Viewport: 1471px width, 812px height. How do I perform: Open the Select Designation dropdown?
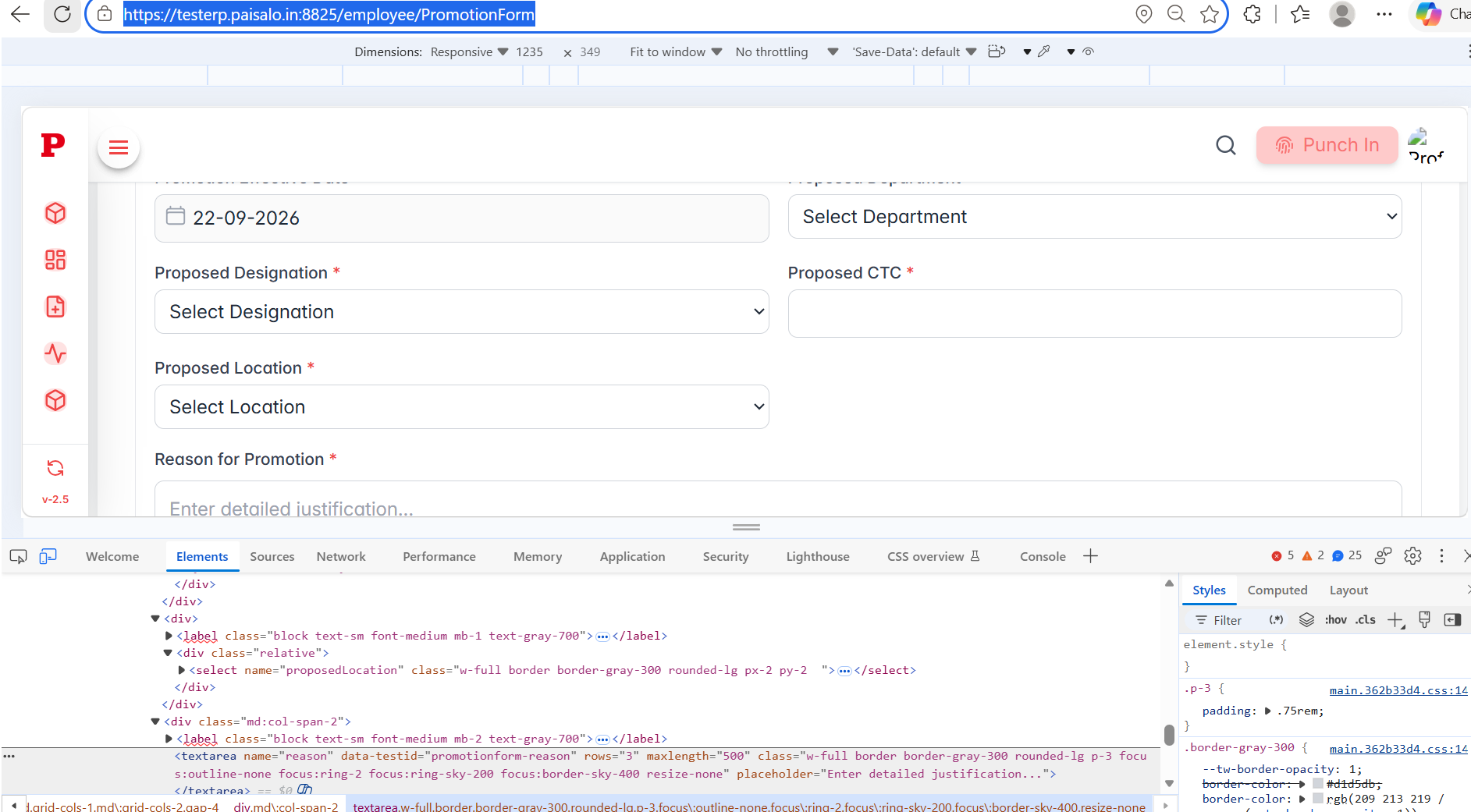point(462,312)
